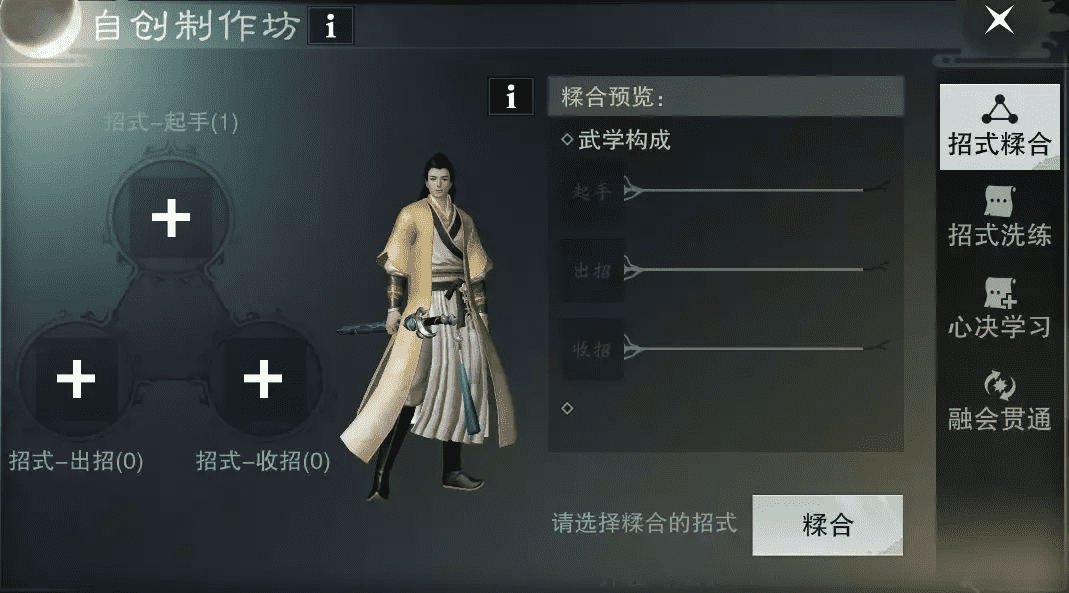This screenshot has height=593, width=1069.
Task: Click the 糅合 button
Action: tap(828, 525)
